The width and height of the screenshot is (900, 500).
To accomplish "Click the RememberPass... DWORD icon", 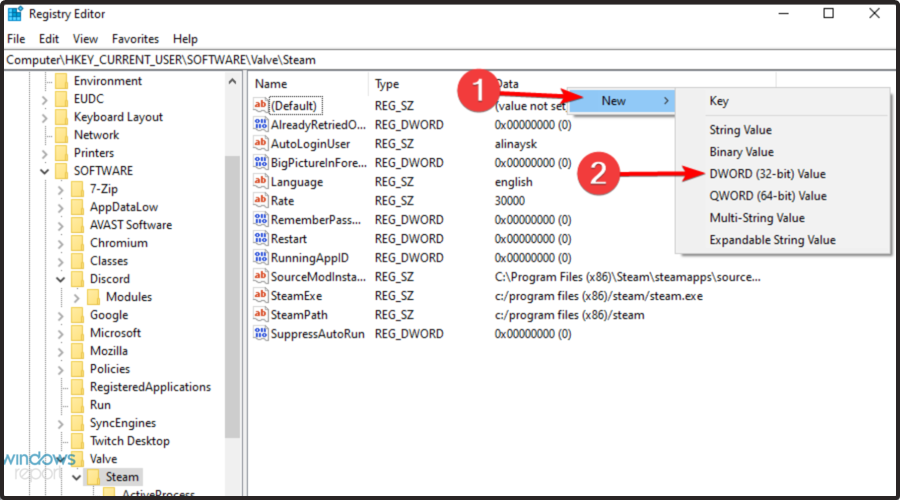I will (261, 219).
